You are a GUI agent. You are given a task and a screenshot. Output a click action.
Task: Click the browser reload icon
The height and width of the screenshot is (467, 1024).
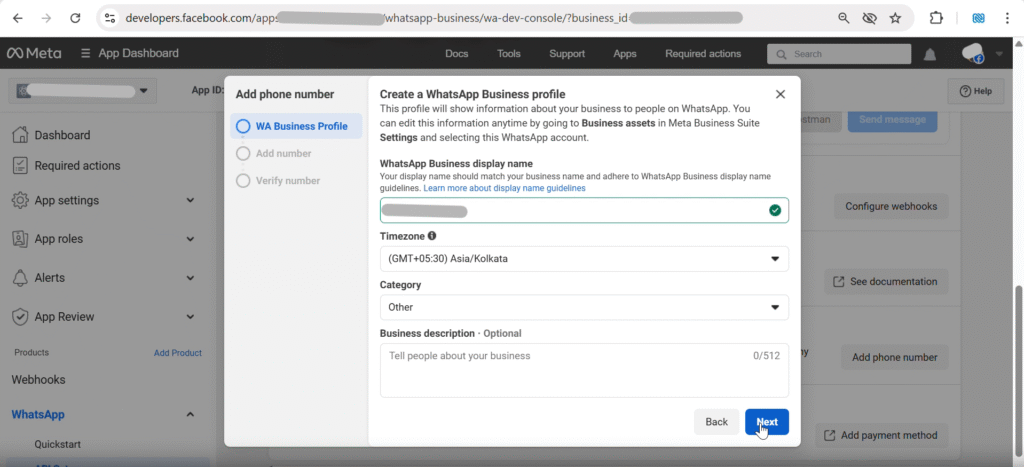[x=76, y=18]
